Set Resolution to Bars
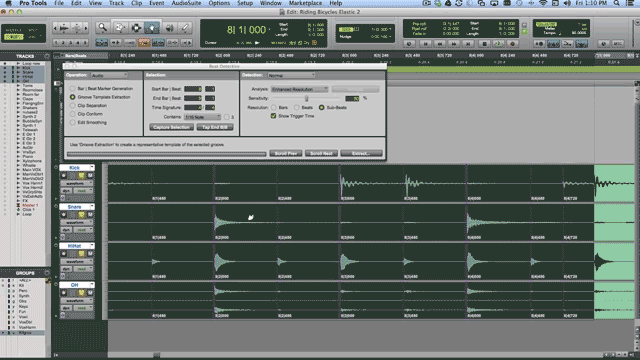 click(x=274, y=107)
